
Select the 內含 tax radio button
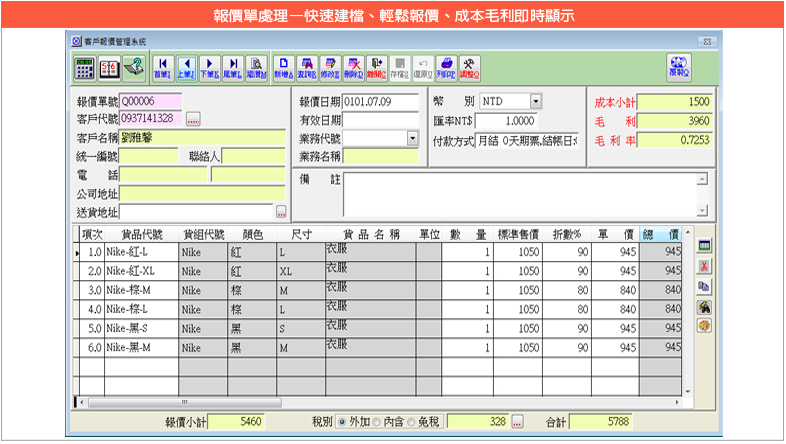pos(377,422)
